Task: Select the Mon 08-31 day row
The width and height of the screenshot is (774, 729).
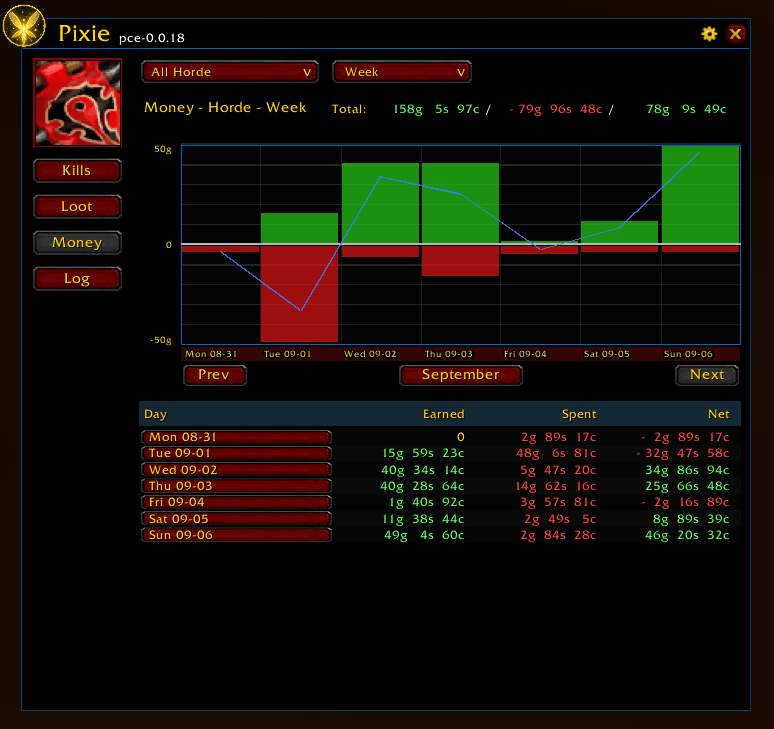Action: pyautogui.click(x=236, y=437)
